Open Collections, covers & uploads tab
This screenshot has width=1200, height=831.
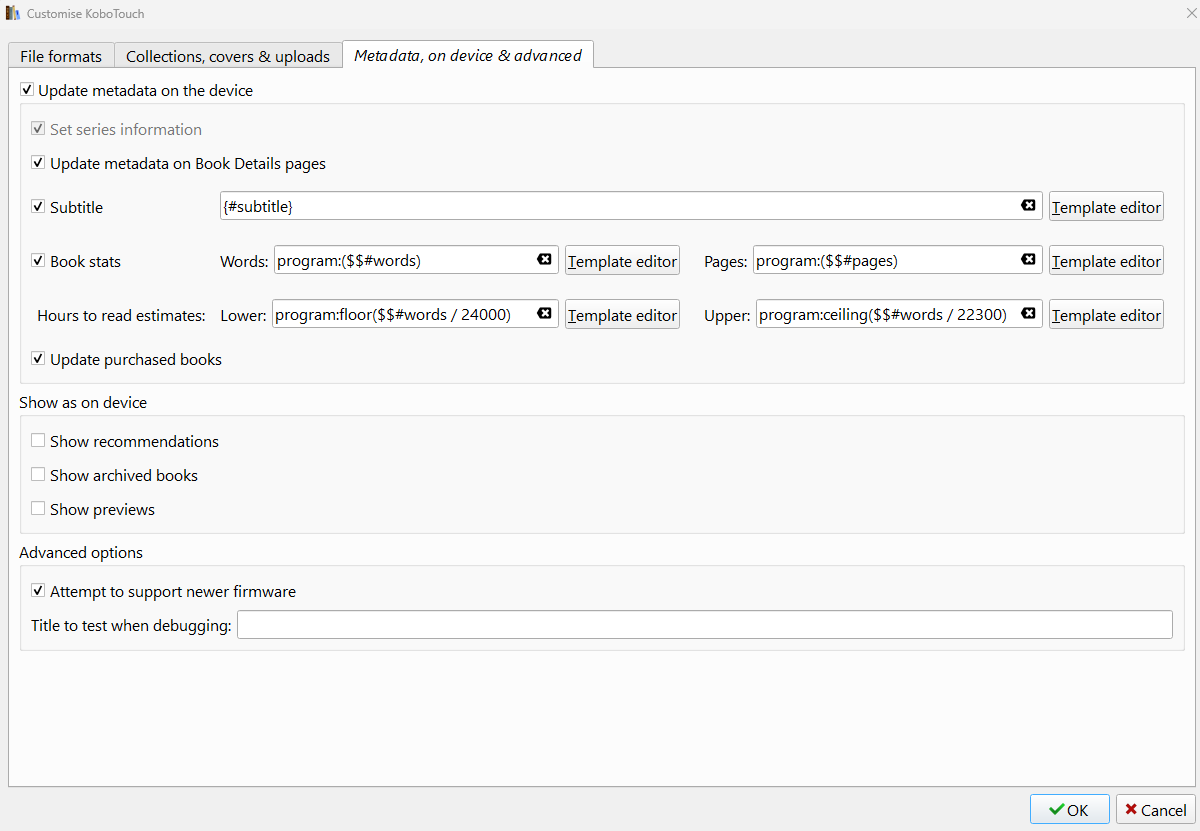coord(228,56)
